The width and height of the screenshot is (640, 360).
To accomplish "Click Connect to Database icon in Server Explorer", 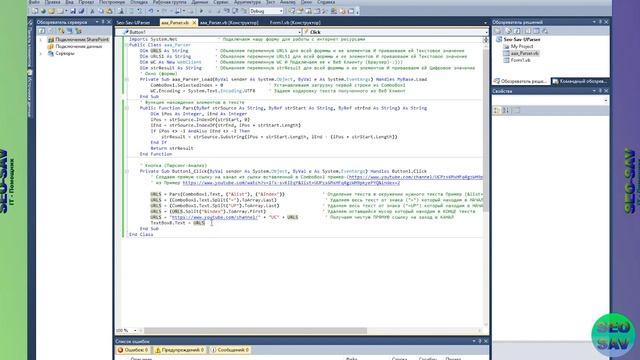I will 61,31.
